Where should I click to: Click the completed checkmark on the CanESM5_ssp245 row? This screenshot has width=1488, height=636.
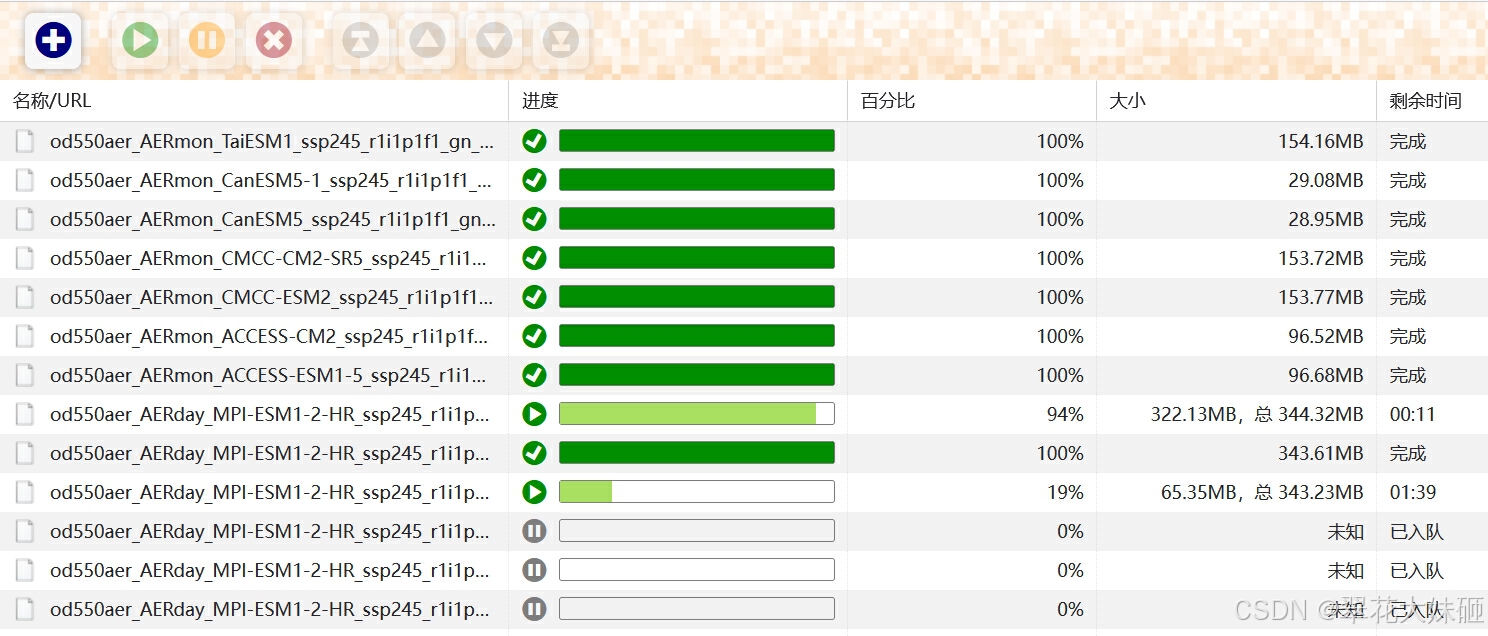pos(535,219)
